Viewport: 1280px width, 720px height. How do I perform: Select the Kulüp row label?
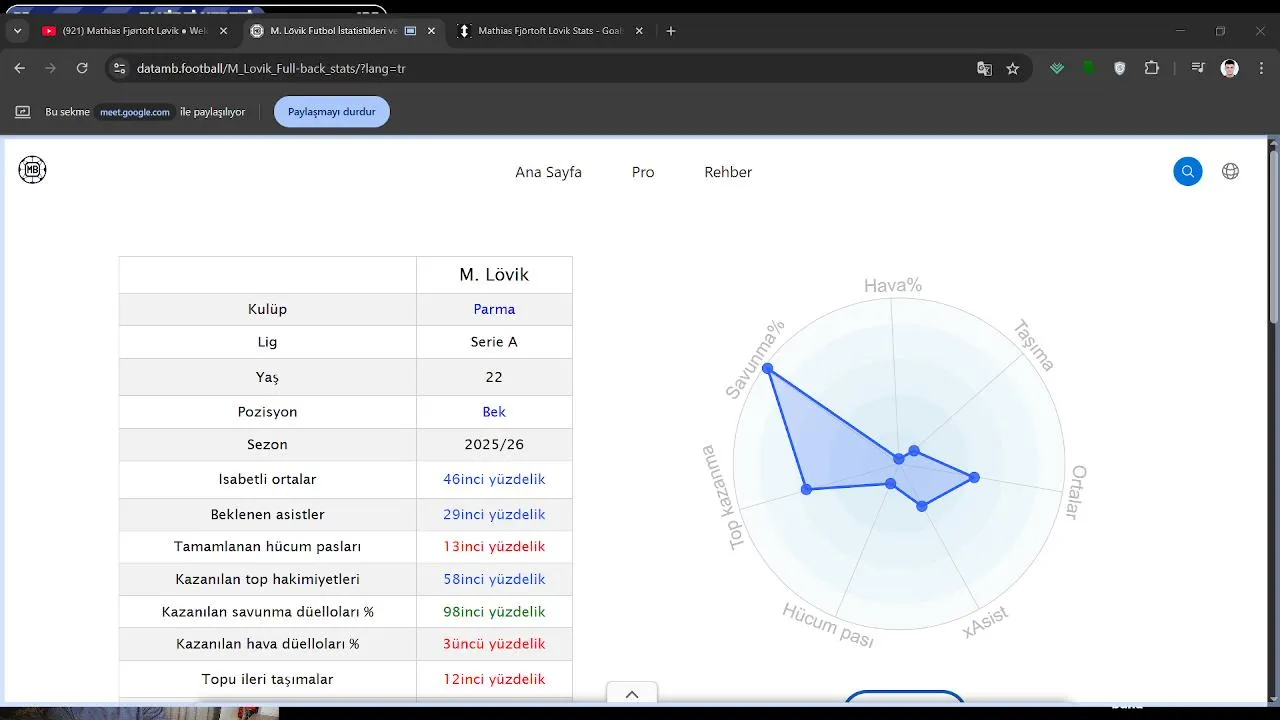(x=267, y=309)
